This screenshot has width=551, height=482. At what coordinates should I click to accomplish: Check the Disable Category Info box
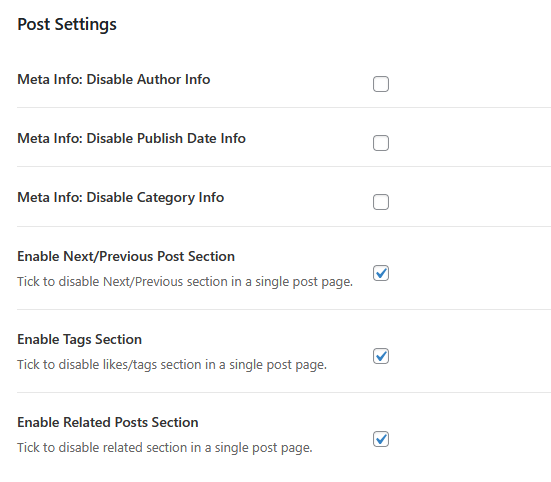pos(381,202)
